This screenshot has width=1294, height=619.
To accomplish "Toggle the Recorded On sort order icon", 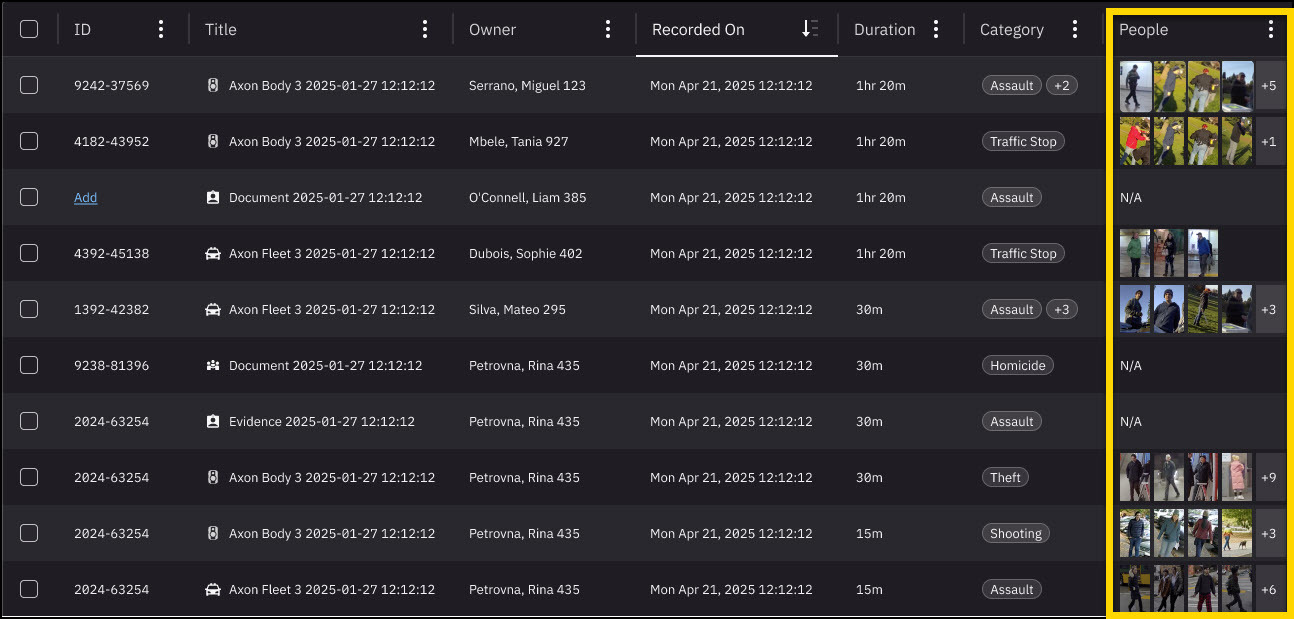I will pos(810,29).
